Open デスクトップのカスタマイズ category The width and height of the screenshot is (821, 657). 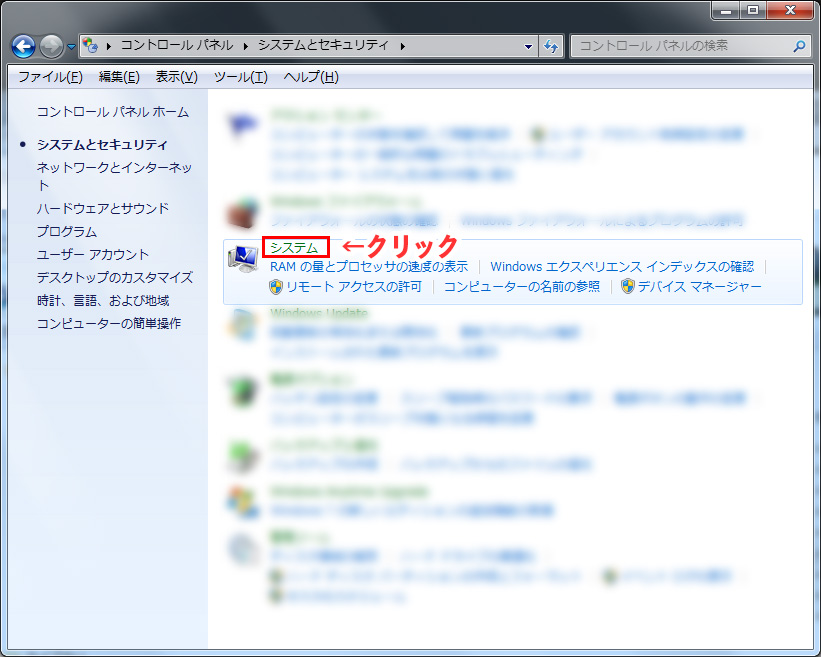click(x=115, y=277)
